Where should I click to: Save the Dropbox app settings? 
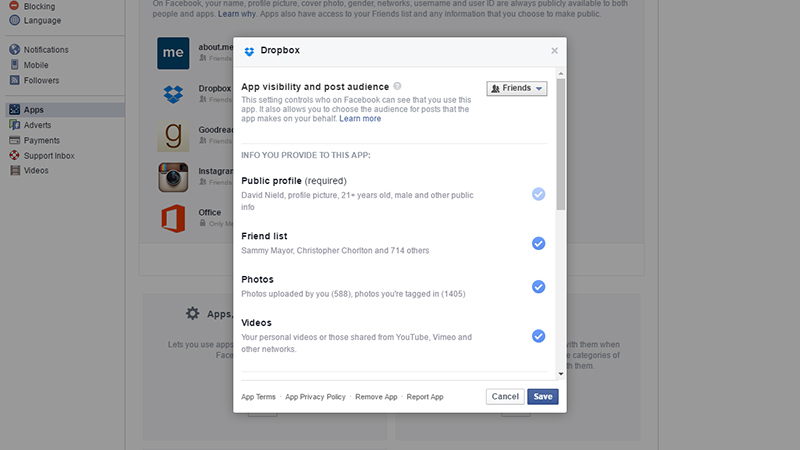point(543,396)
